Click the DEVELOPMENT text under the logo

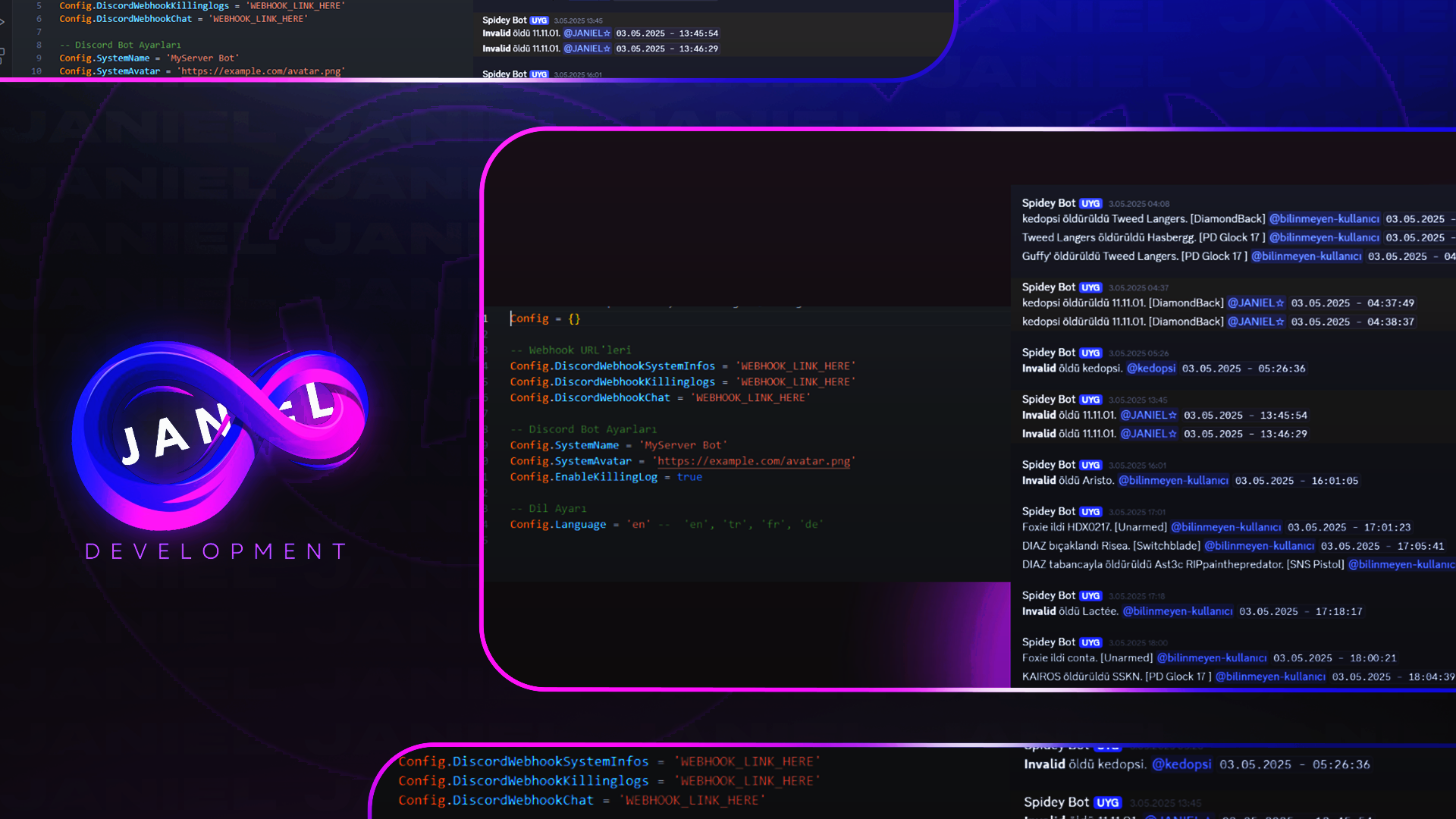[x=217, y=551]
